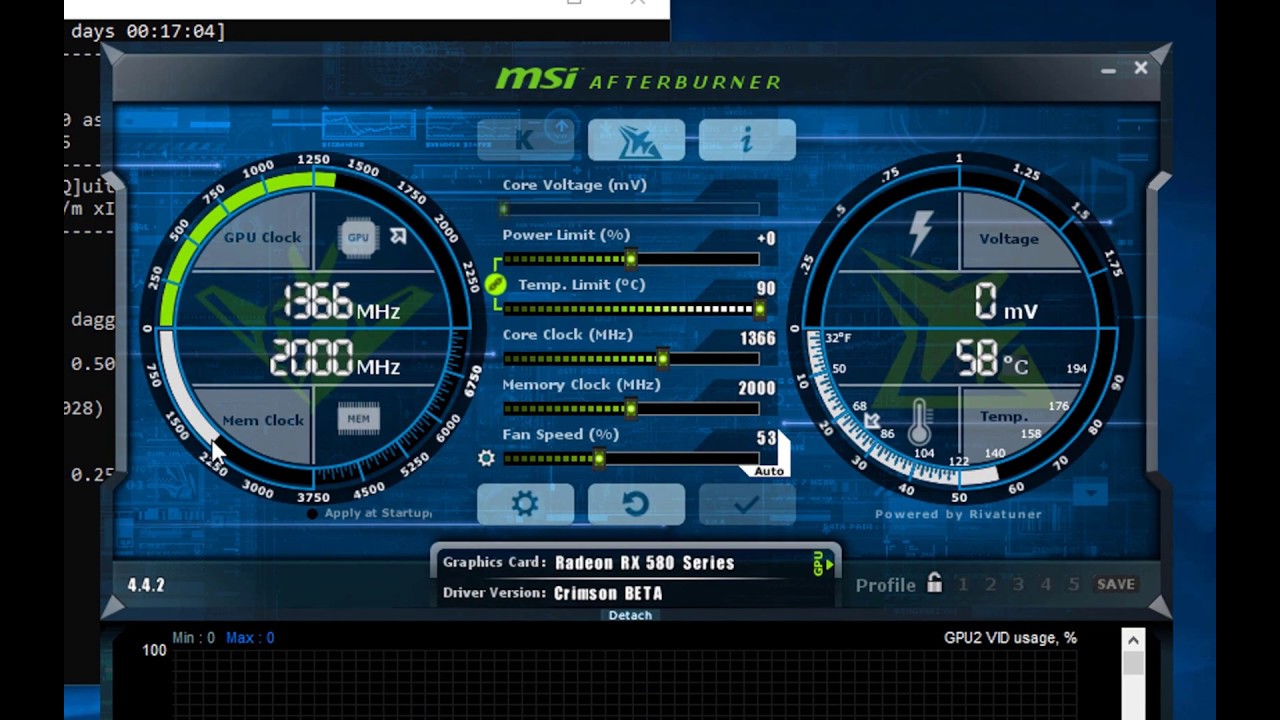This screenshot has height=720, width=1280.
Task: Click the graph Min : 0 label
Action: click(x=194, y=638)
